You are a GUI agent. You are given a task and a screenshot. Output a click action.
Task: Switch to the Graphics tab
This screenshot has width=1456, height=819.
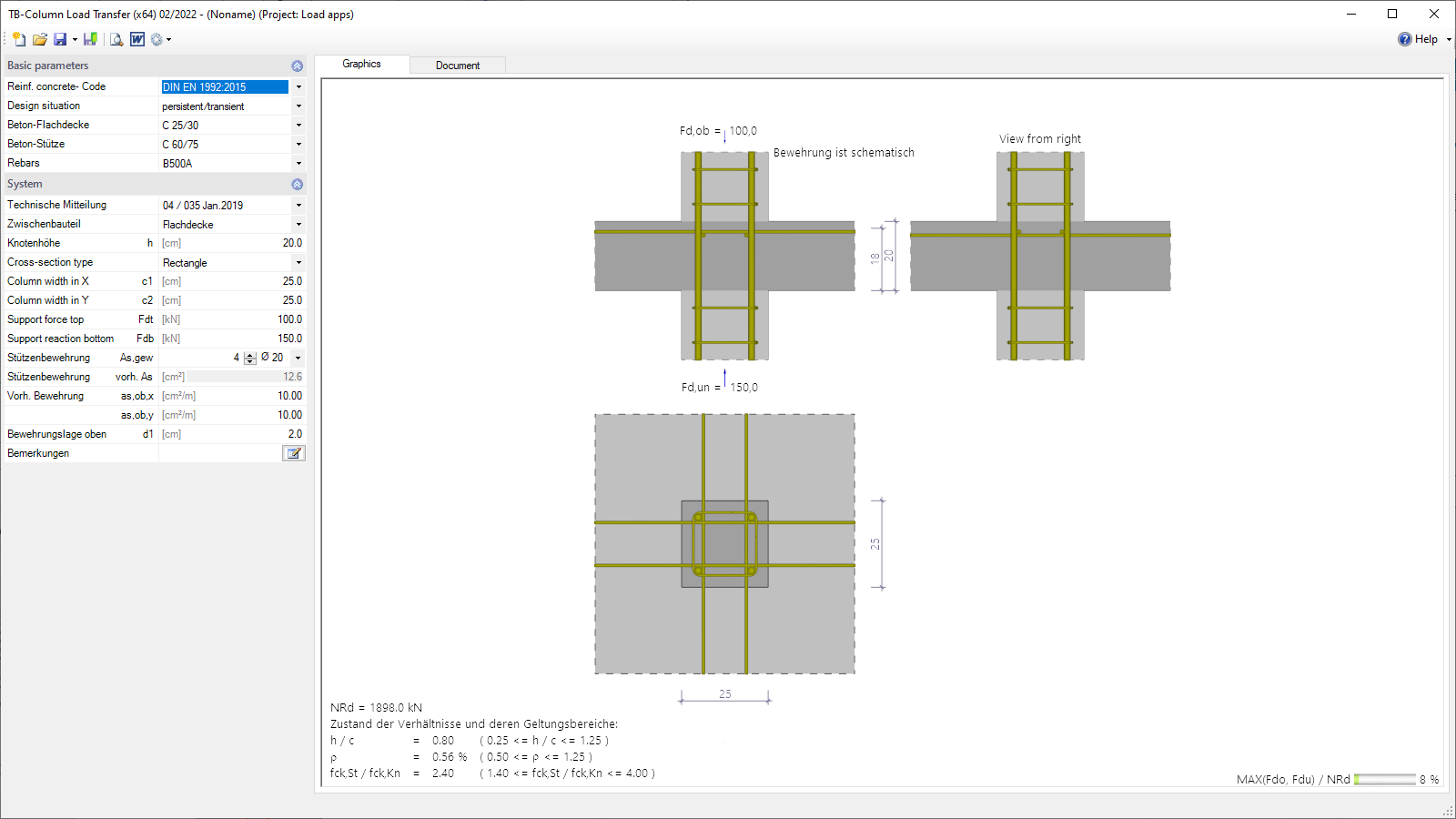click(361, 64)
